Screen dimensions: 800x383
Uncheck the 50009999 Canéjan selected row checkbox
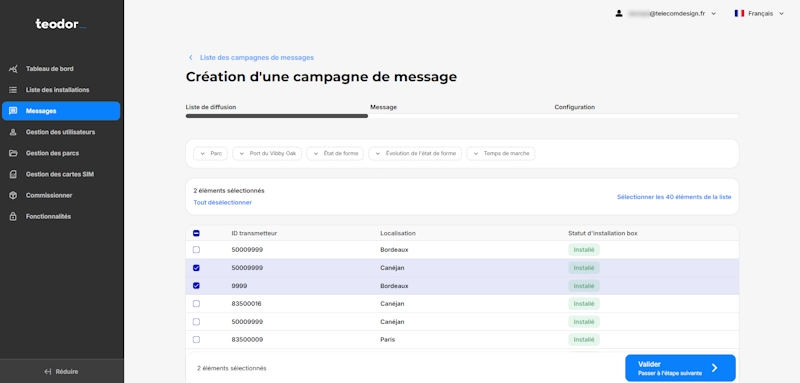point(196,268)
